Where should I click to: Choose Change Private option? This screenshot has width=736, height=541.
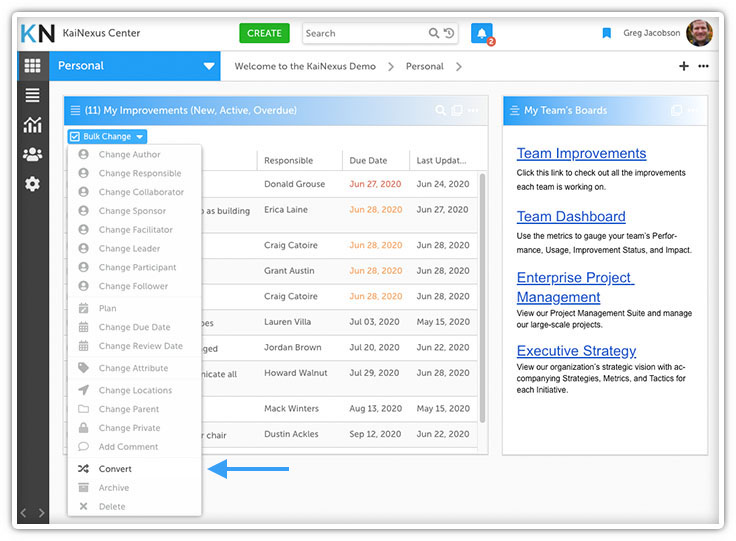(x=135, y=428)
